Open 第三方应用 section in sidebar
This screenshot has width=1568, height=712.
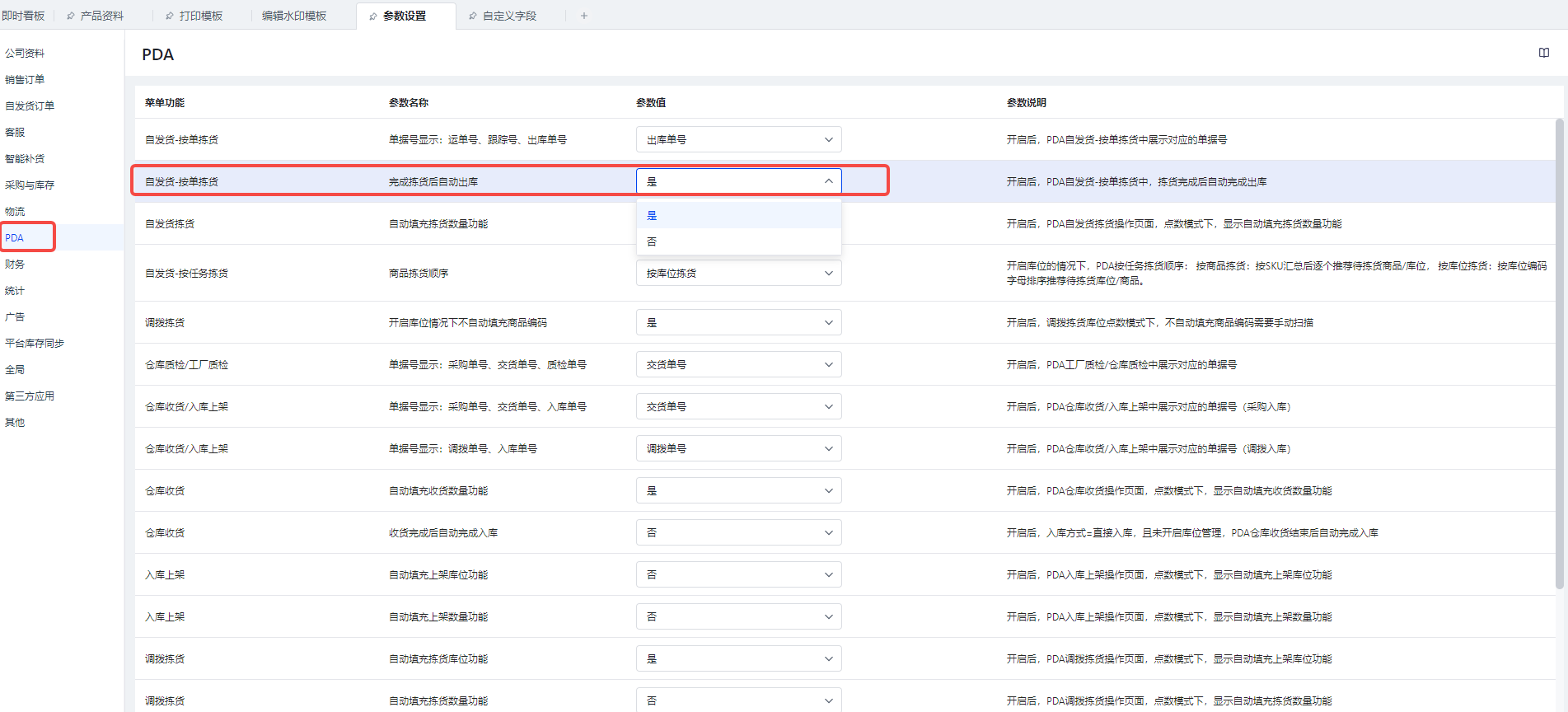pyautogui.click(x=30, y=396)
